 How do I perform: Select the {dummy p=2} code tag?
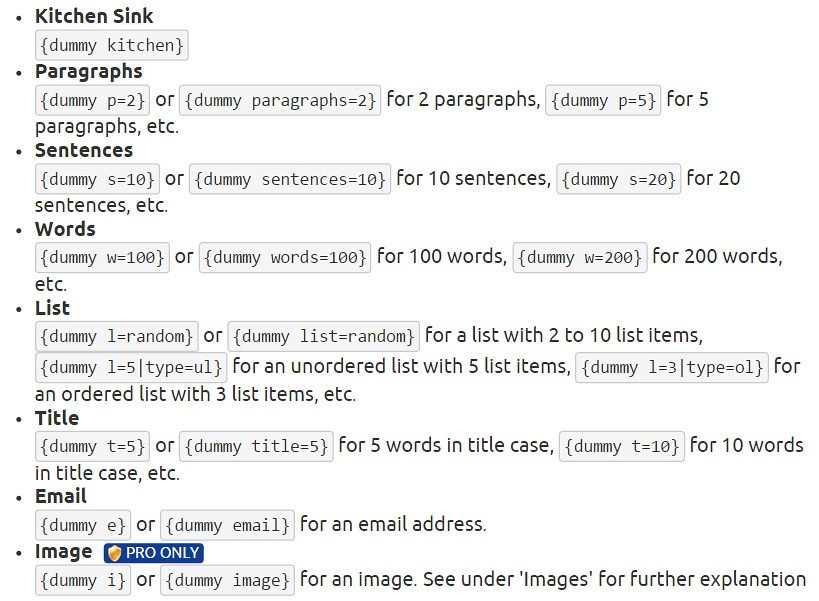[92, 100]
